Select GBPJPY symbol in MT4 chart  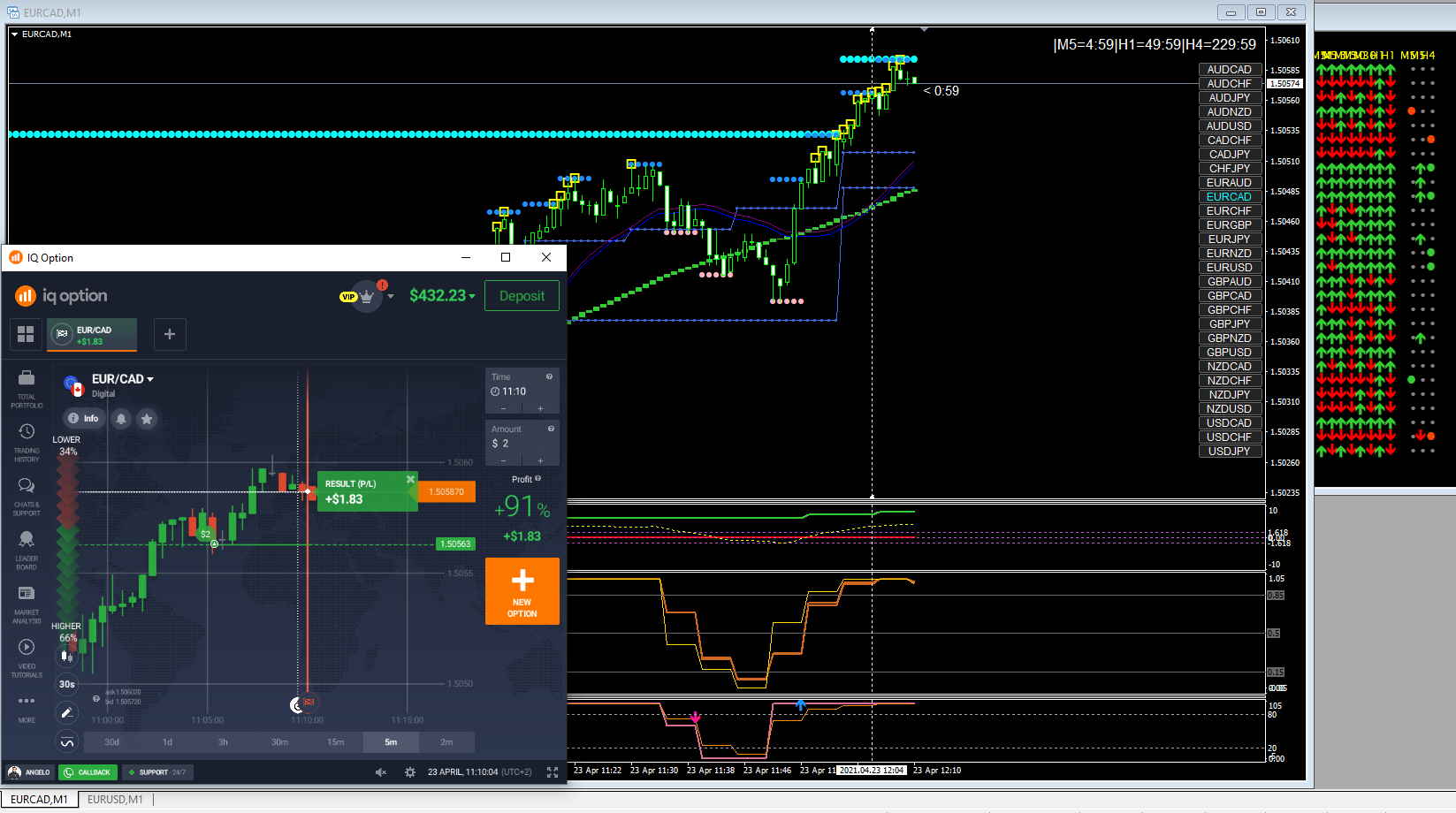coord(1229,324)
